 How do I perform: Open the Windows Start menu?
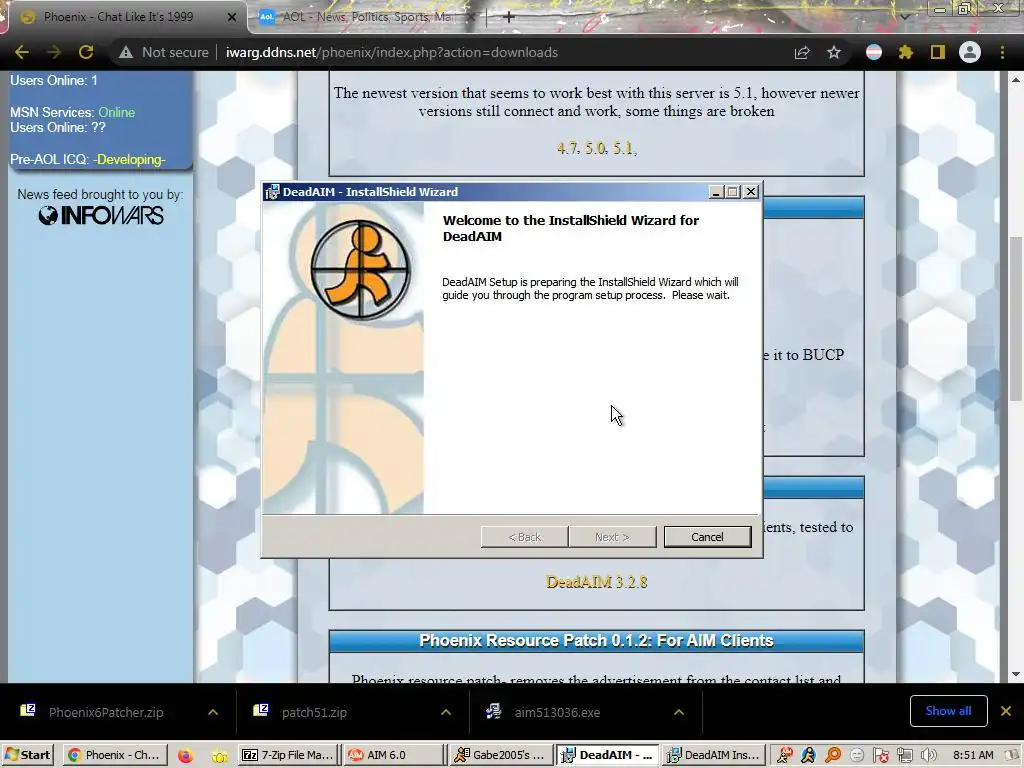click(x=28, y=755)
